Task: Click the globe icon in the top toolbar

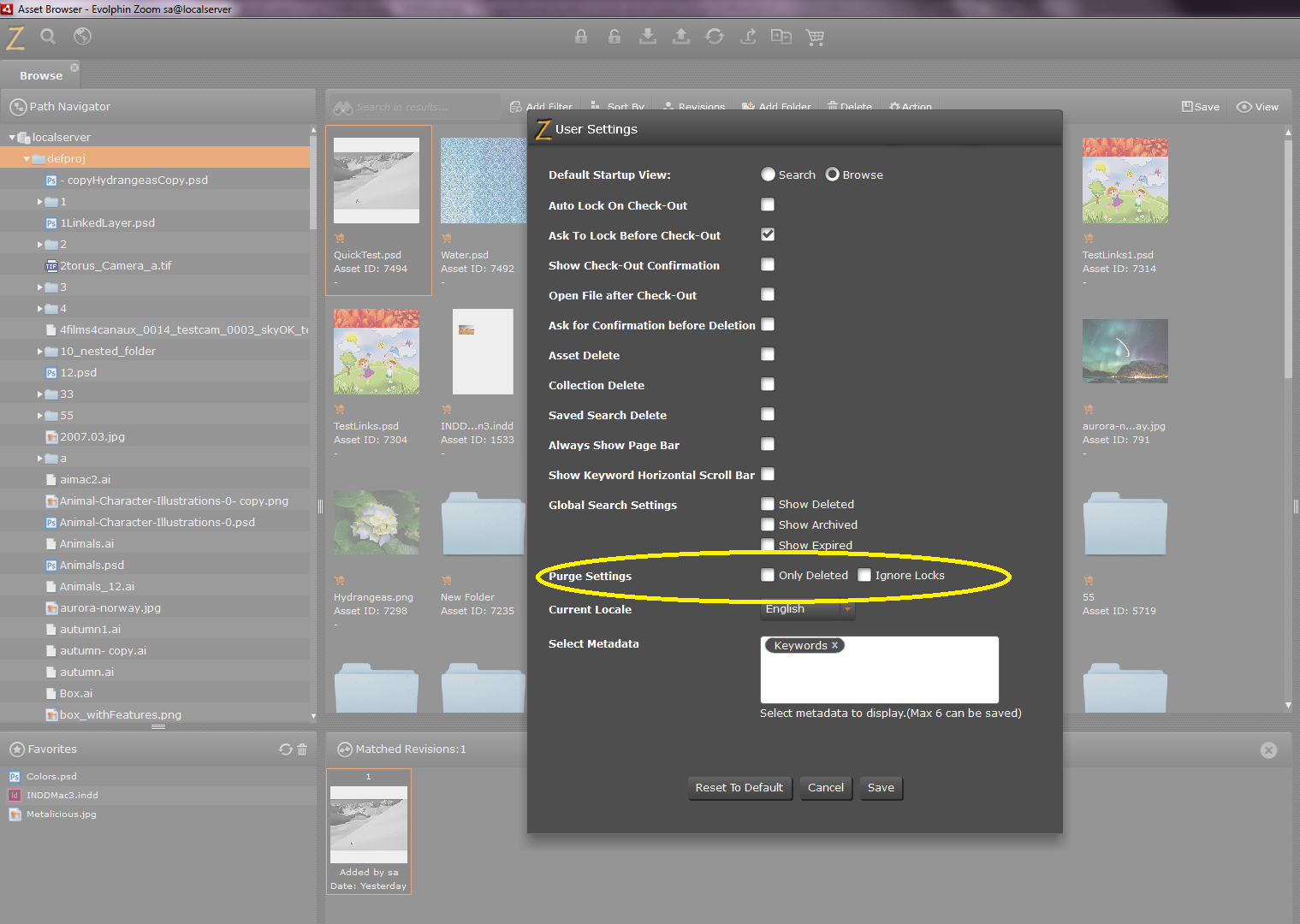Action: pyautogui.click(x=82, y=36)
